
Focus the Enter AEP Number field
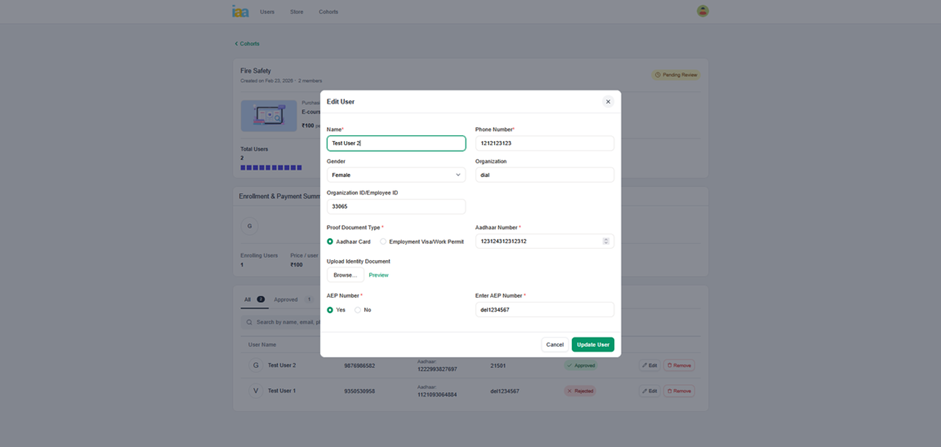pos(544,310)
